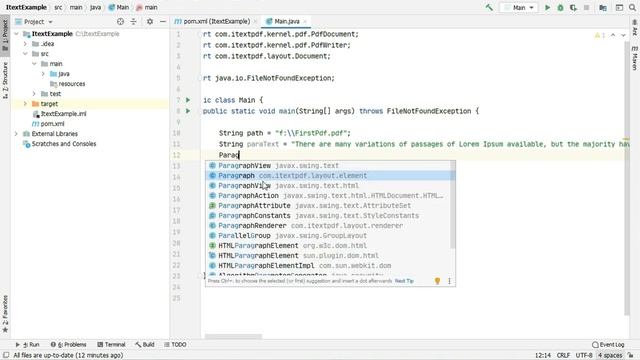Click the lightbulb icon in completion popup
This screenshot has height=360, width=640.
437,281
